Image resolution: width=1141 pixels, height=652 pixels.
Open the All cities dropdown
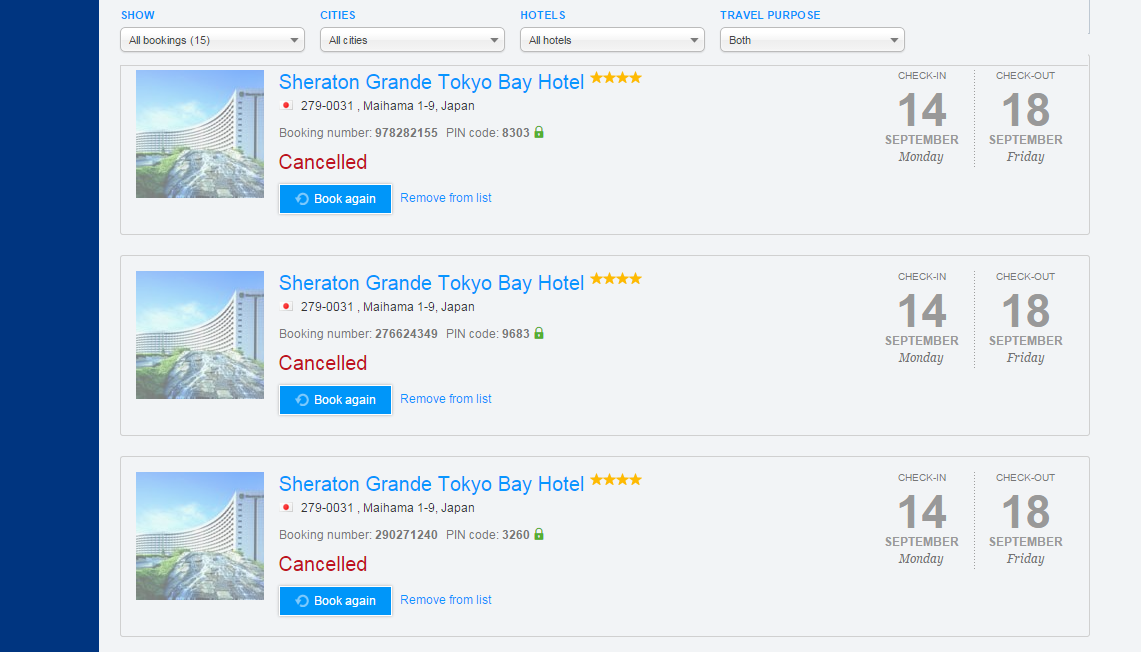(x=412, y=40)
